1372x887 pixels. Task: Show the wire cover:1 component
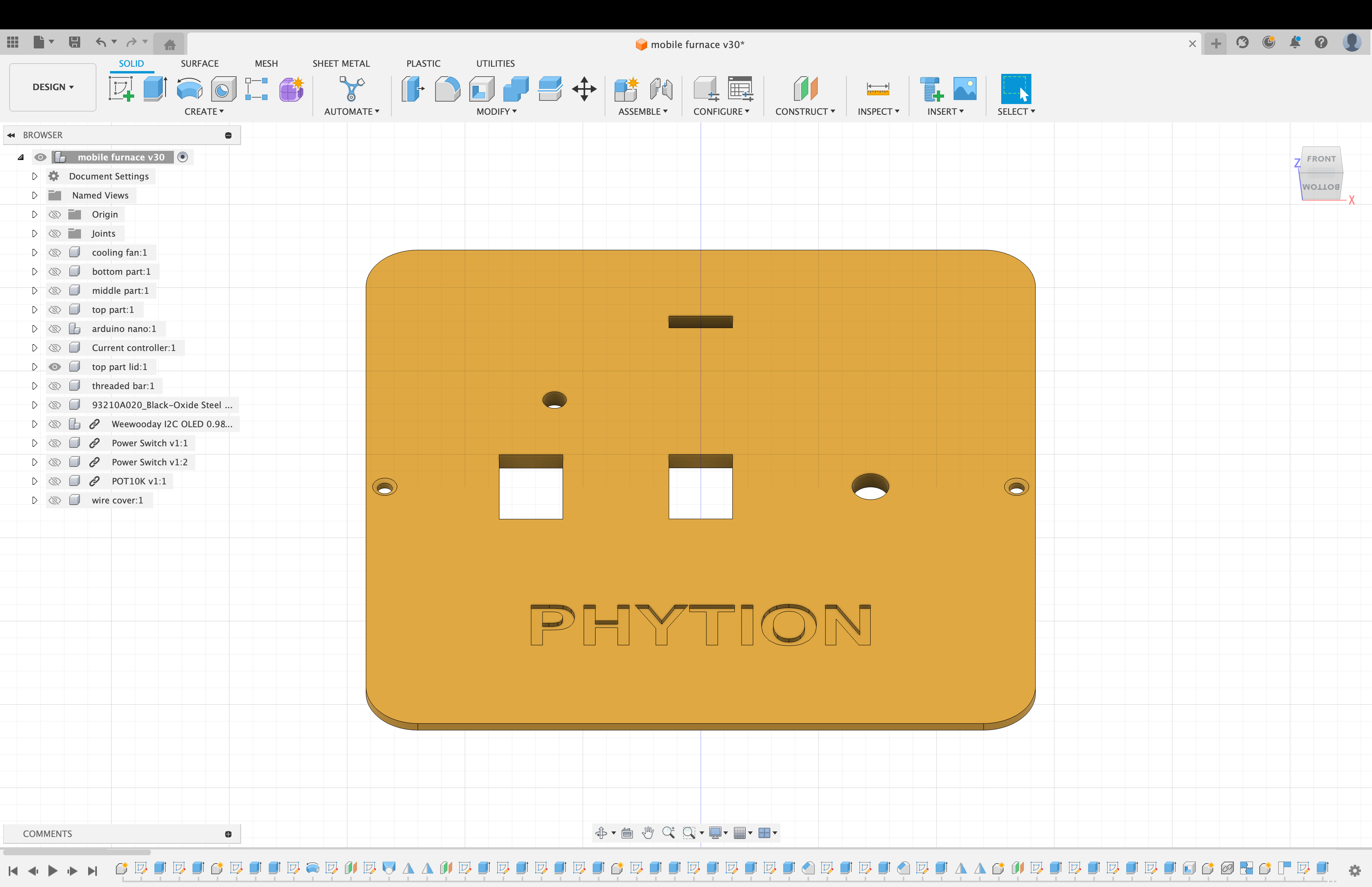point(55,500)
